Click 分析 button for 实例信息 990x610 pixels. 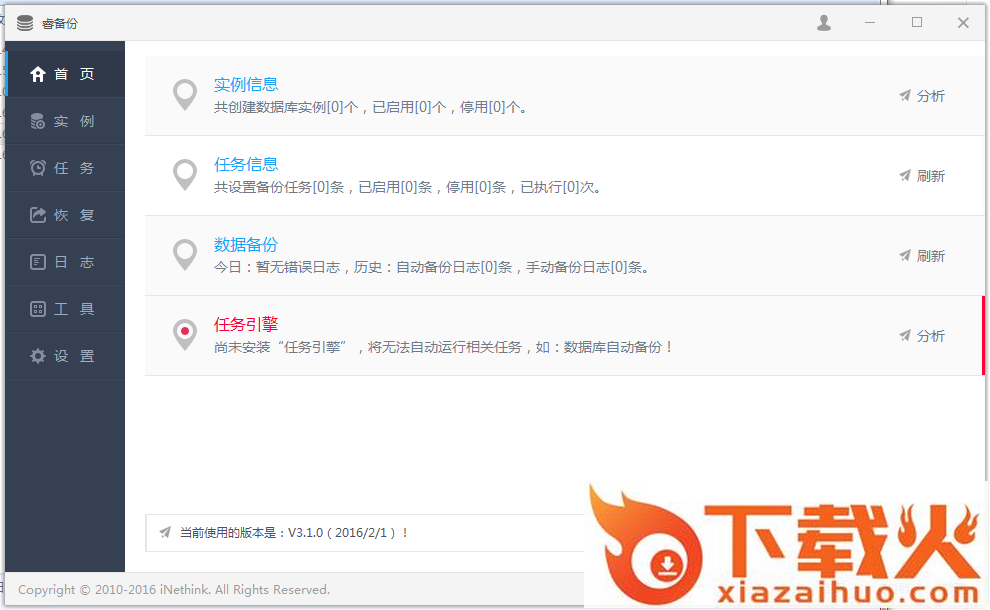(922, 96)
